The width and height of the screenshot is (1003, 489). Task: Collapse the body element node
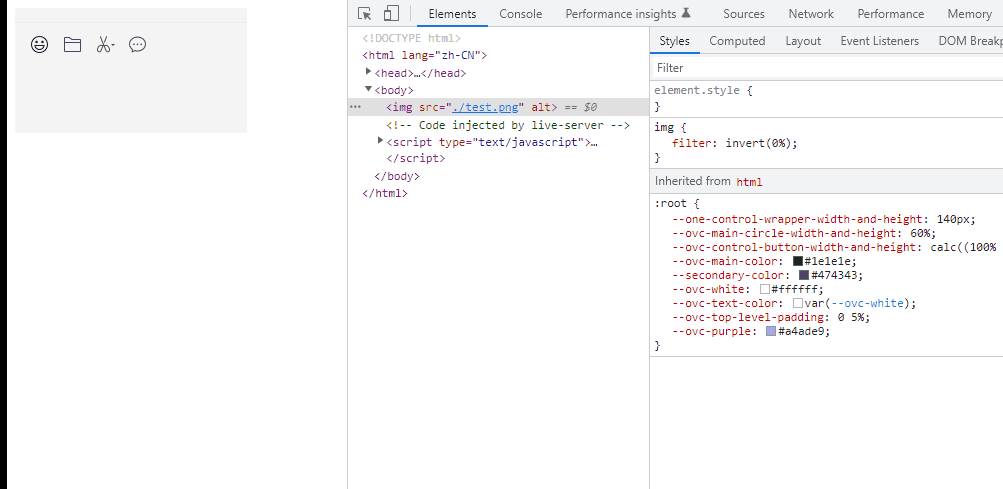pos(368,89)
